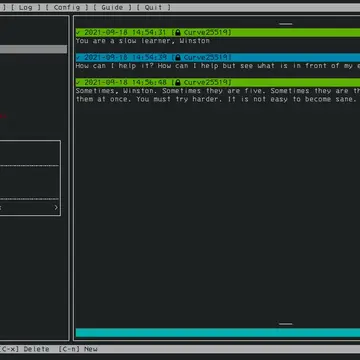
Task: Open the Guide menu
Action: (x=112, y=7)
